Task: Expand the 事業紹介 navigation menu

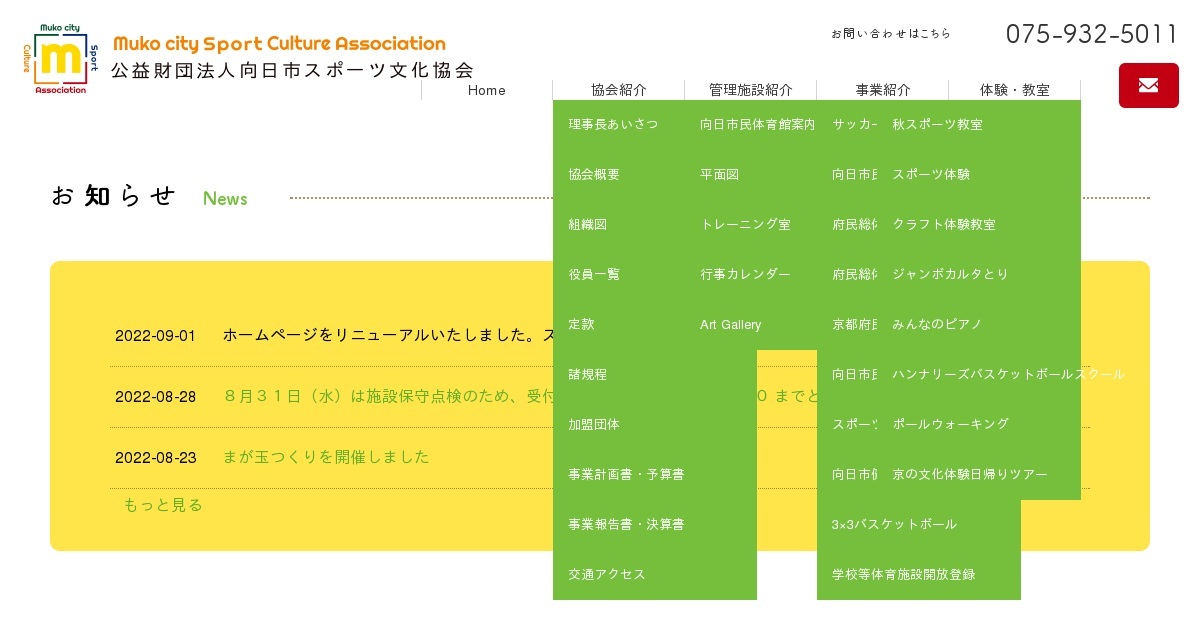Action: coord(882,90)
